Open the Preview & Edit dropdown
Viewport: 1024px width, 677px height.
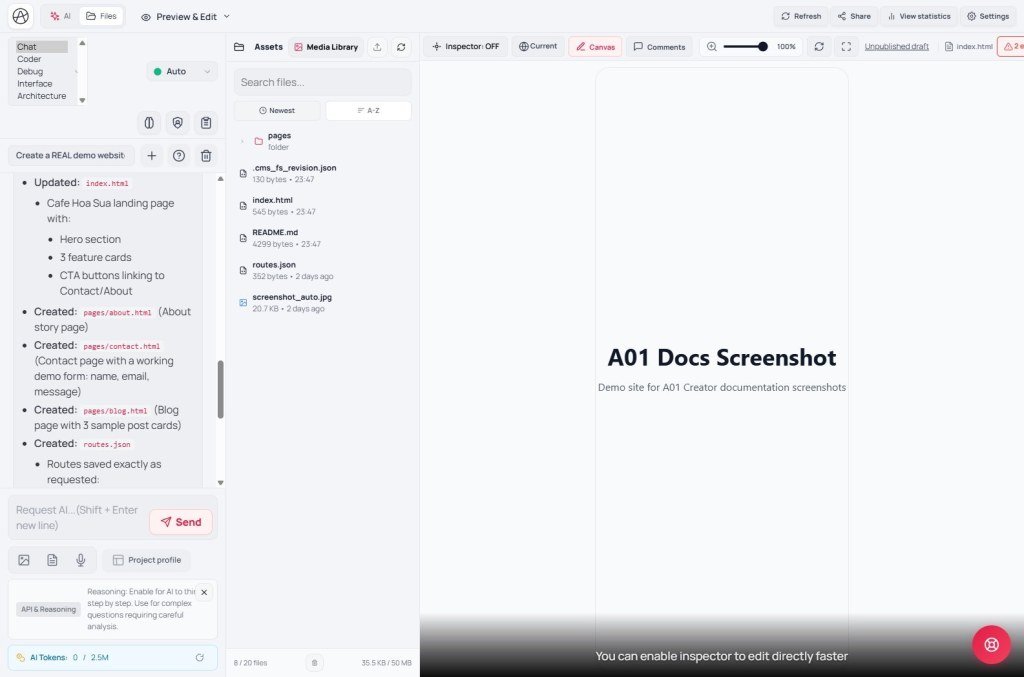(185, 16)
